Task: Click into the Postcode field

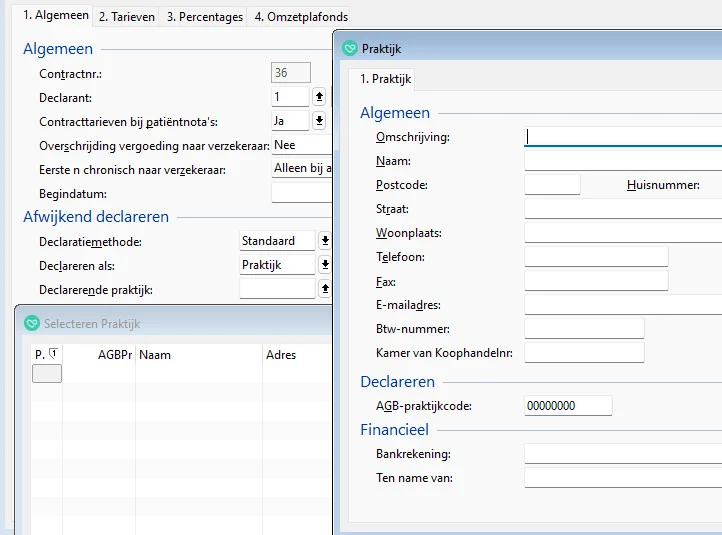Action: click(552, 185)
